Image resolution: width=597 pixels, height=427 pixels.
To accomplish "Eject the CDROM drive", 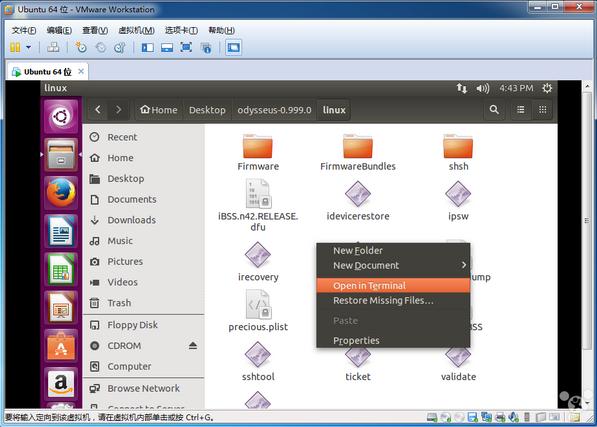I will click(193, 346).
